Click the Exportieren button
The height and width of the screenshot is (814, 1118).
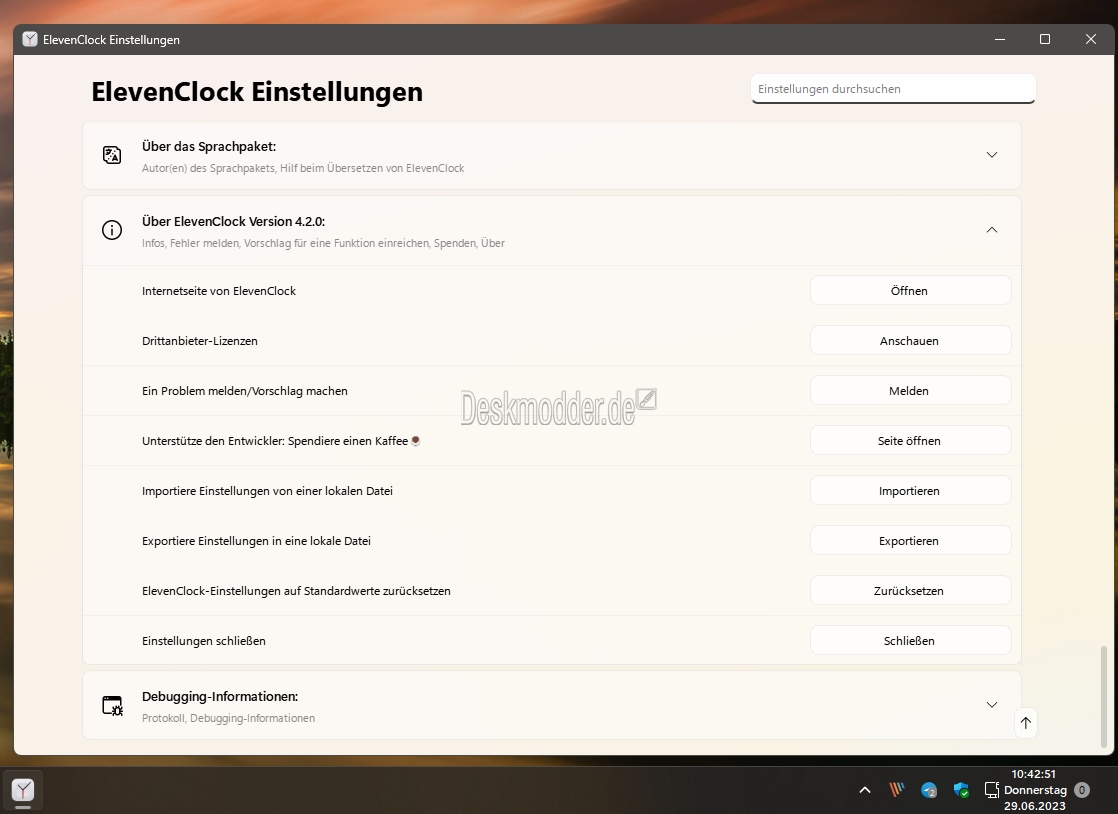click(x=911, y=540)
